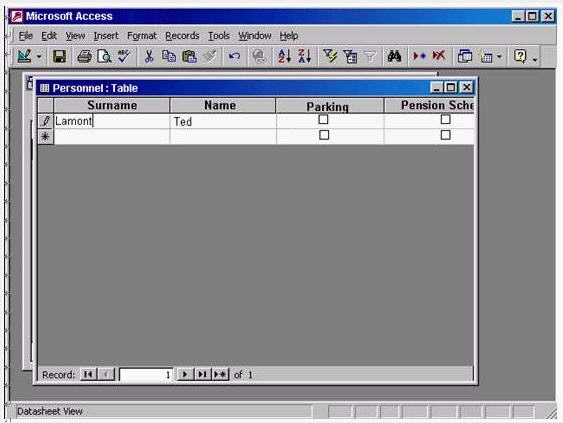Open the Records menu
Screen dimensions: 563x423
tap(182, 36)
